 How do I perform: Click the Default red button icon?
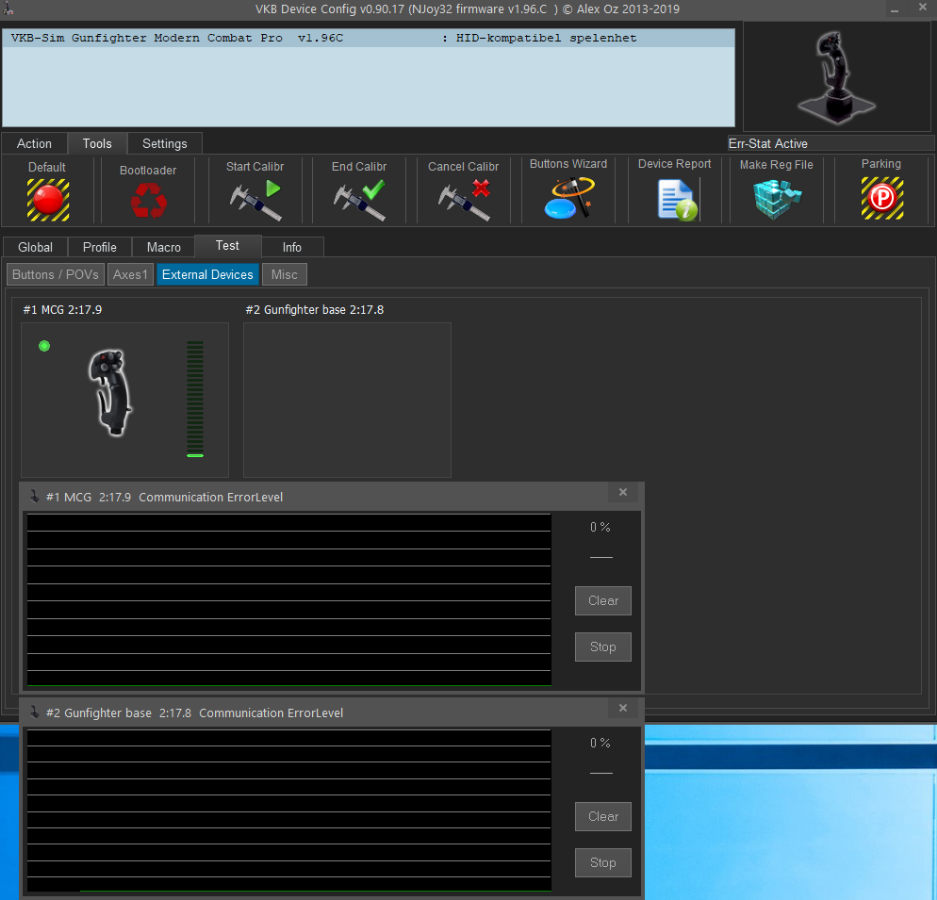(48, 200)
